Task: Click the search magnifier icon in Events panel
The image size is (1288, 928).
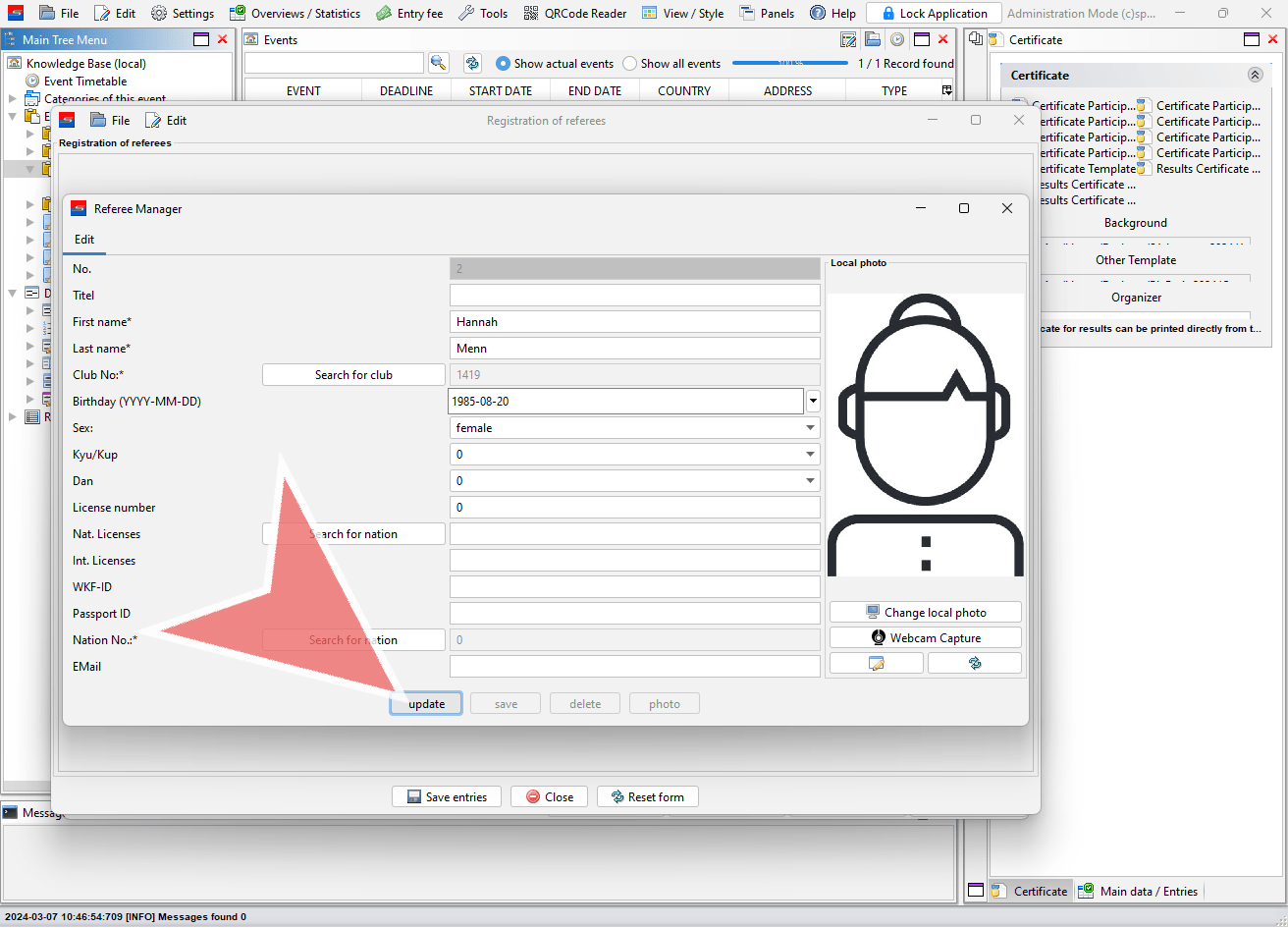Action: pyautogui.click(x=438, y=63)
